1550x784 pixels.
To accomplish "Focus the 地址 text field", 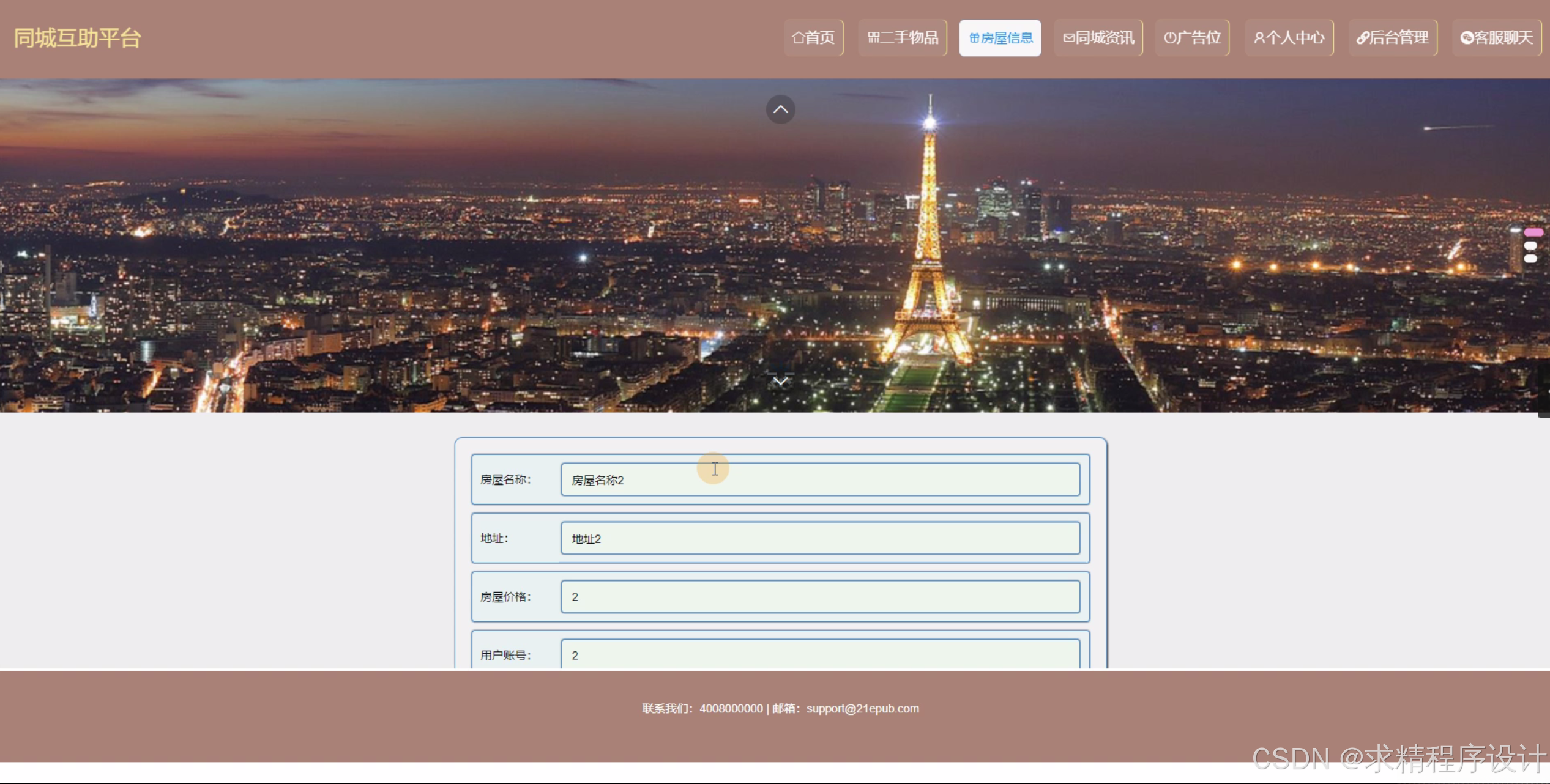I will (x=820, y=538).
